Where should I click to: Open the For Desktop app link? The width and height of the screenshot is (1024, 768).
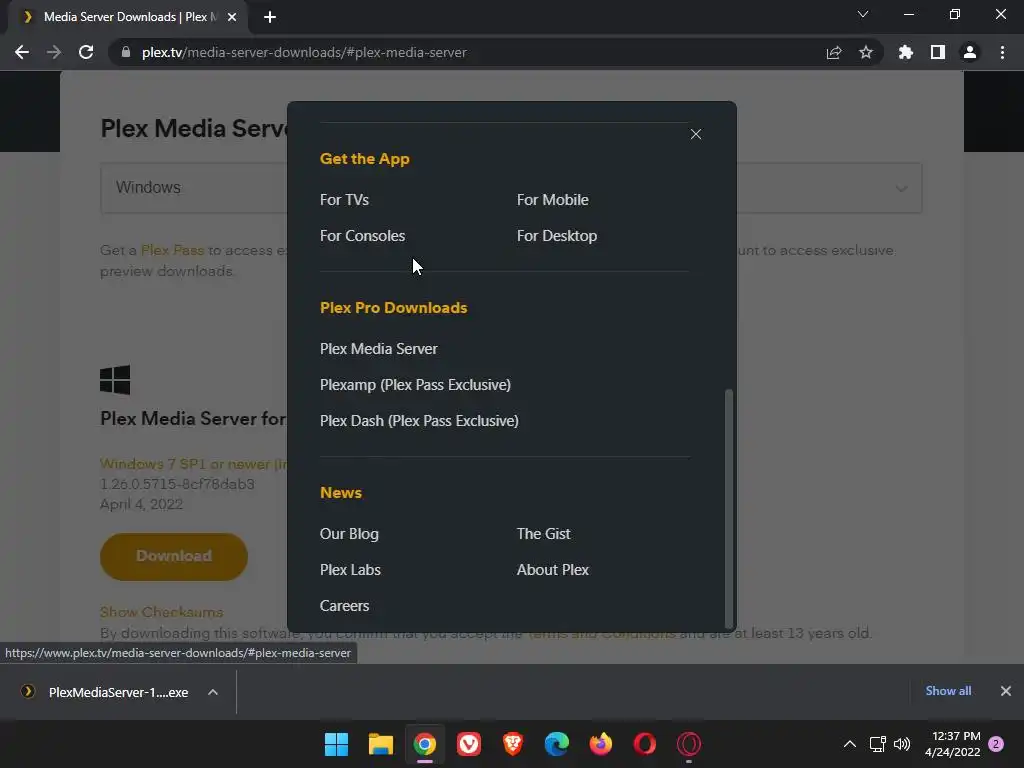coord(556,236)
